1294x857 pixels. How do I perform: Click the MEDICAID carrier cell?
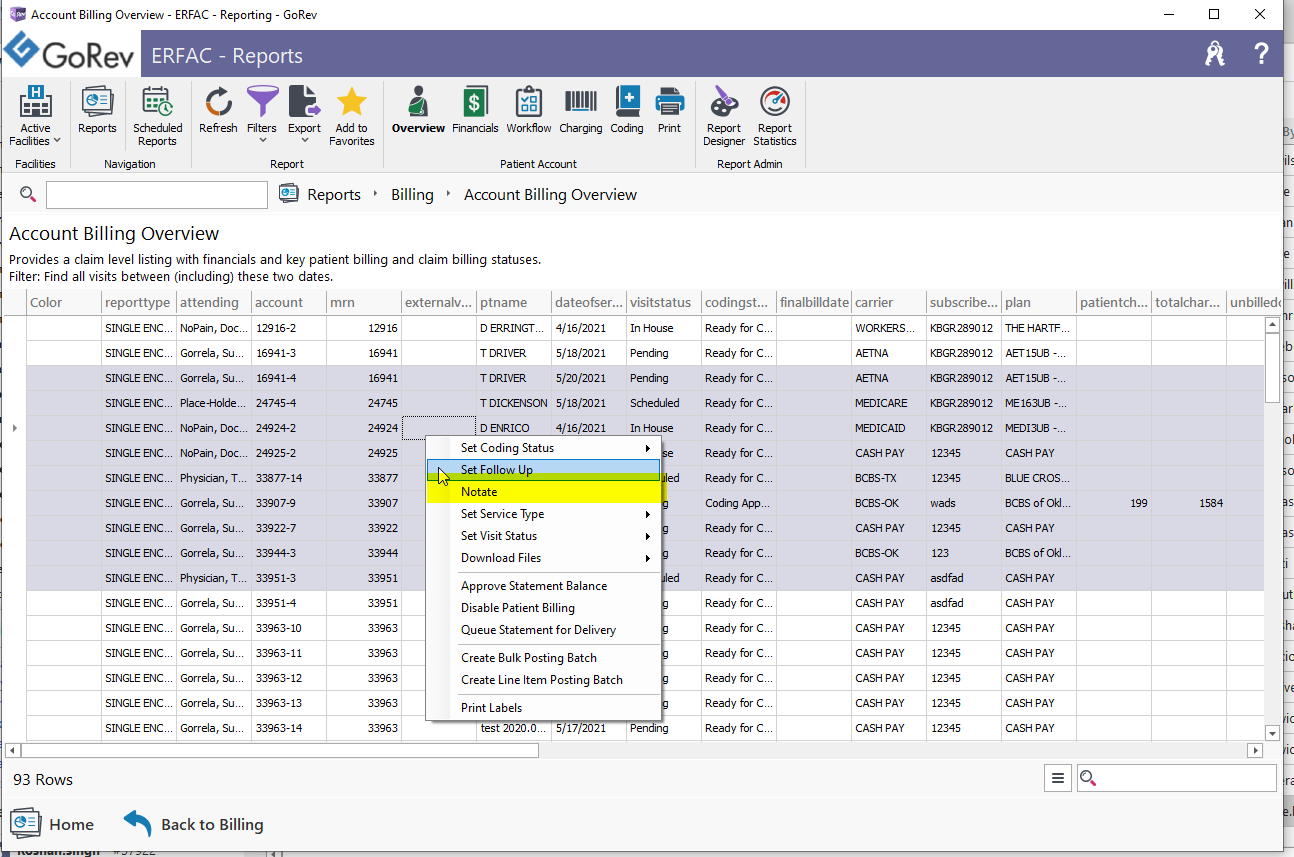click(x=889, y=428)
